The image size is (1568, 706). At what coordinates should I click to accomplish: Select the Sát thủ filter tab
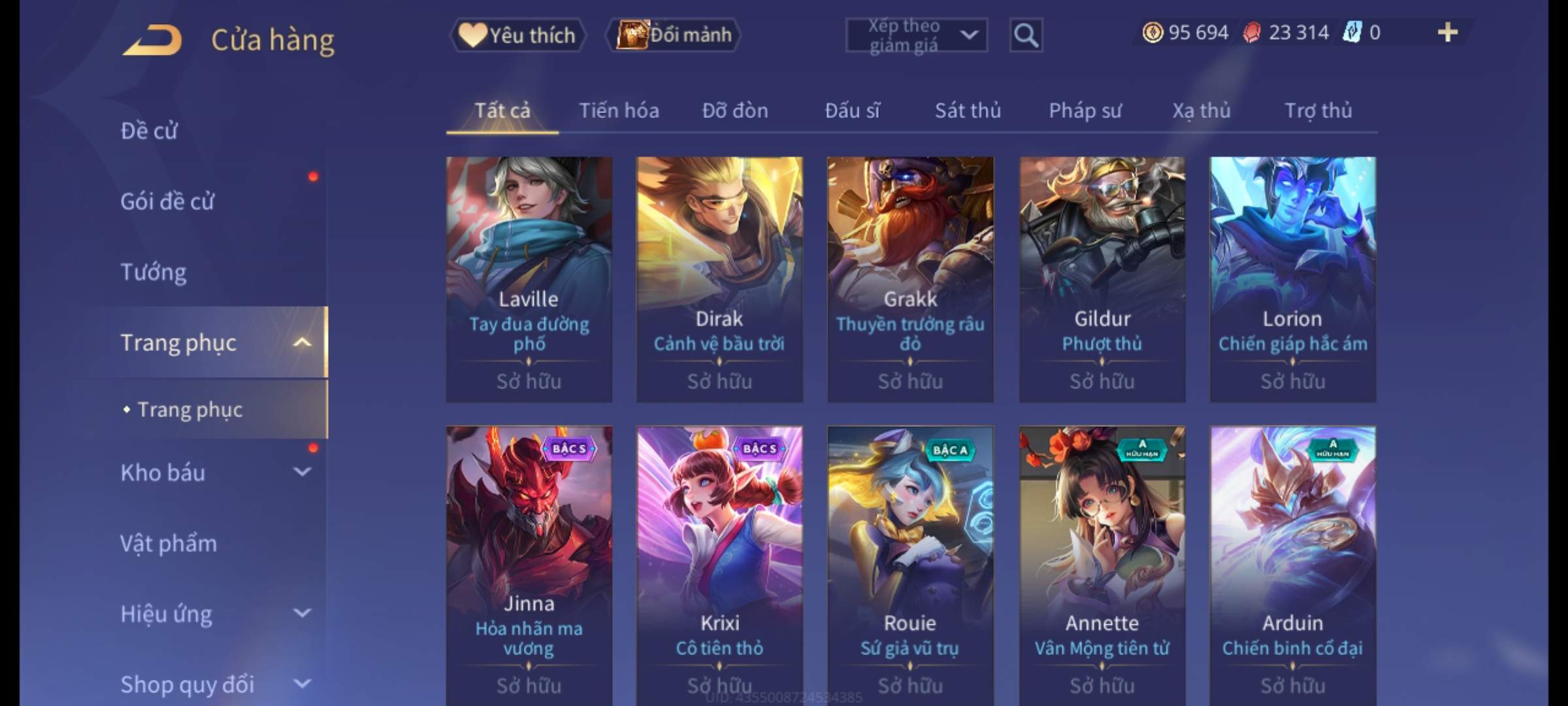pyautogui.click(x=968, y=110)
